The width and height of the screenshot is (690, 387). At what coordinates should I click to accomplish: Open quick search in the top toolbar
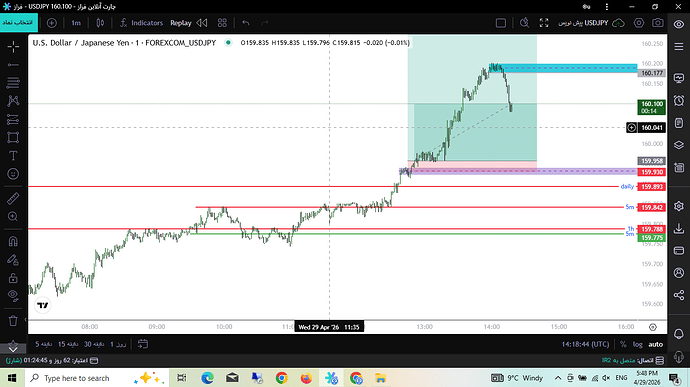pos(524,23)
